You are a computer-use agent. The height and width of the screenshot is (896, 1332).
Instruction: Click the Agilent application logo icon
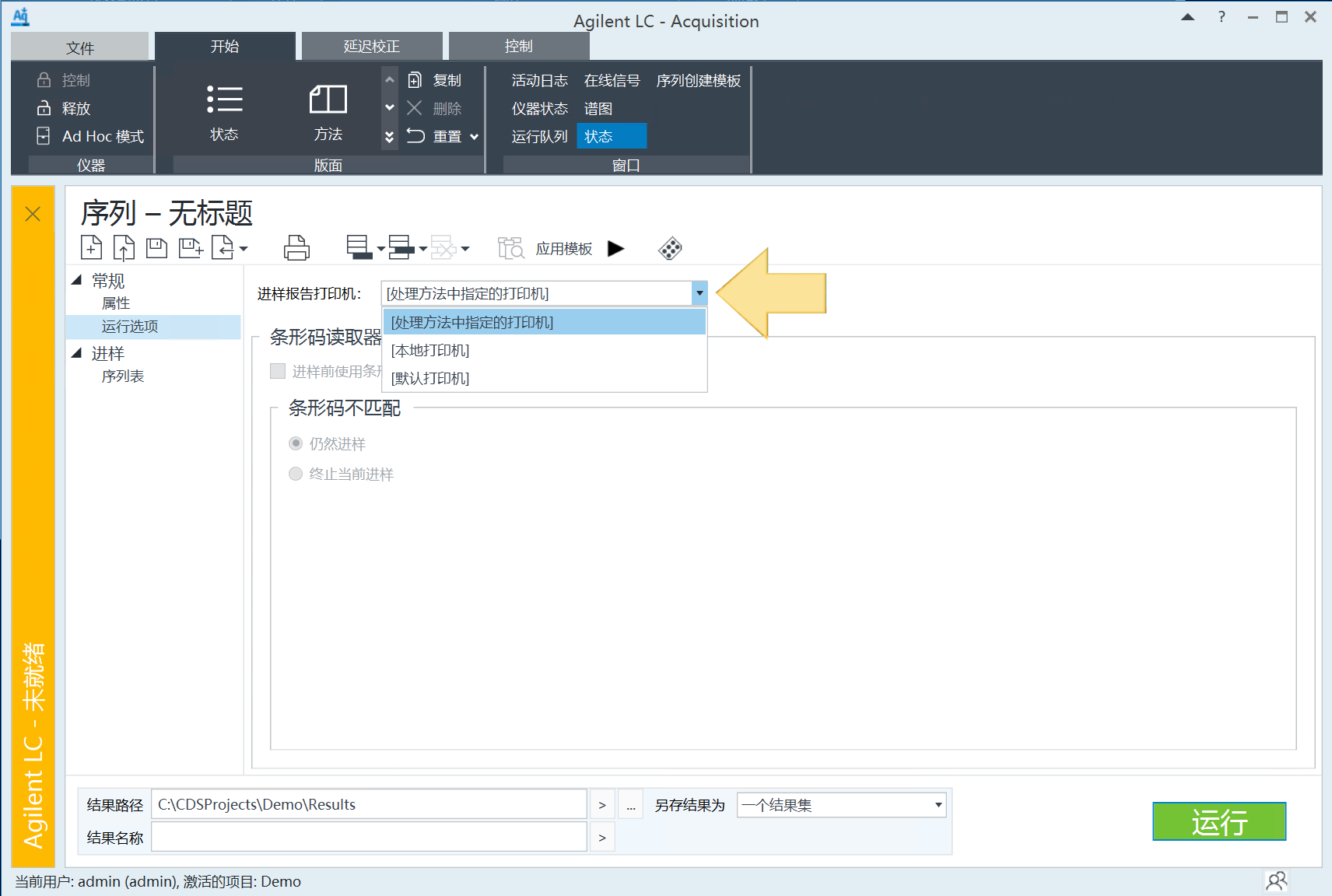tap(21, 16)
